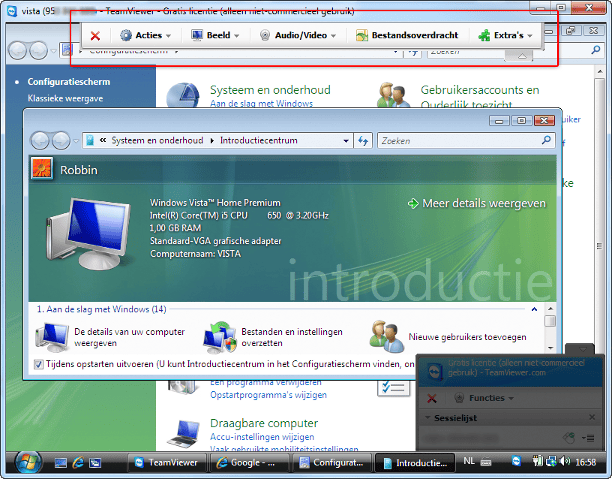Open 'De details van uw computer weergeven'
The height and width of the screenshot is (479, 612).
(110, 337)
